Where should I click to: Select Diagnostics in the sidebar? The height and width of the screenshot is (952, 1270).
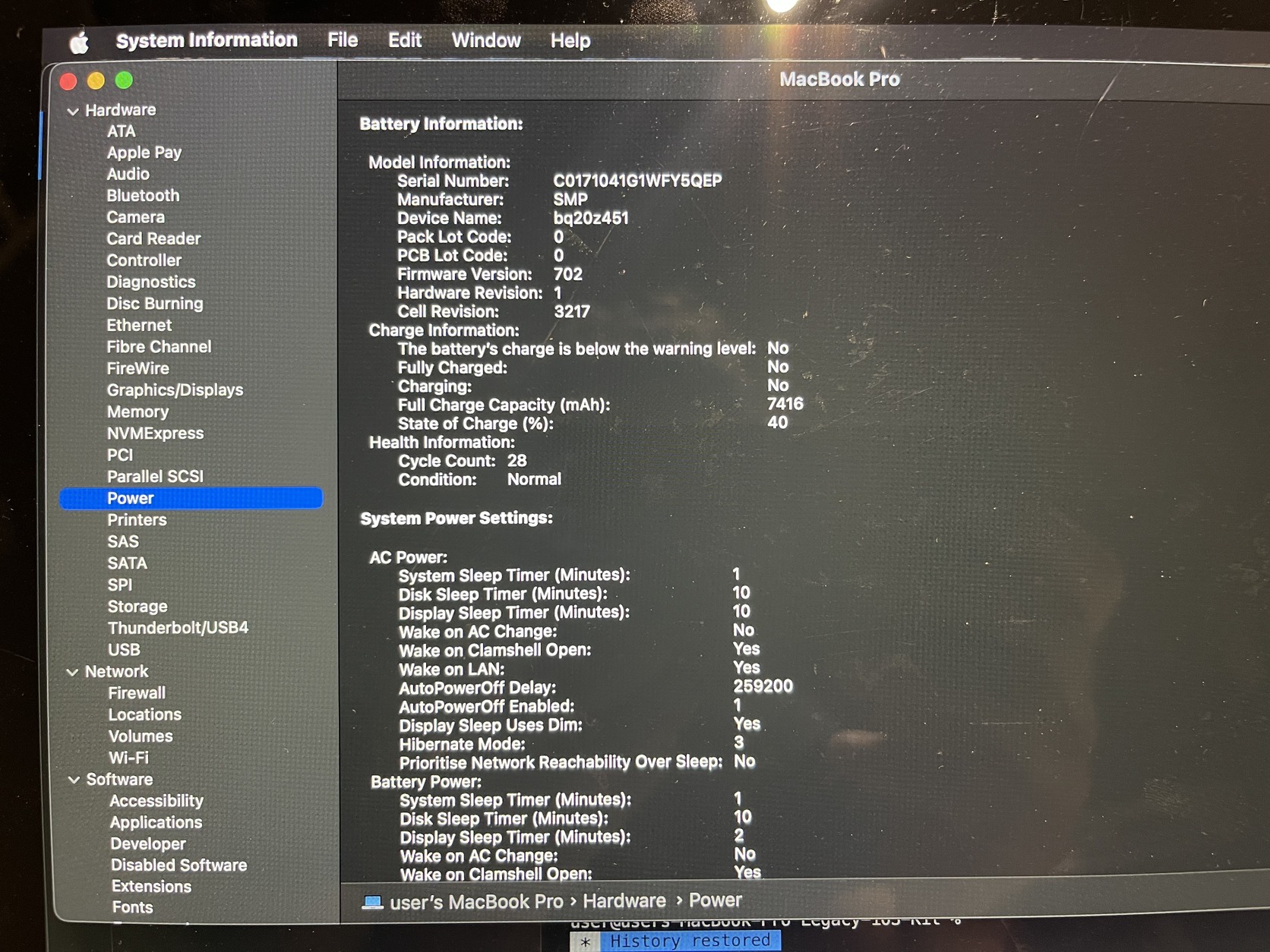(x=151, y=282)
